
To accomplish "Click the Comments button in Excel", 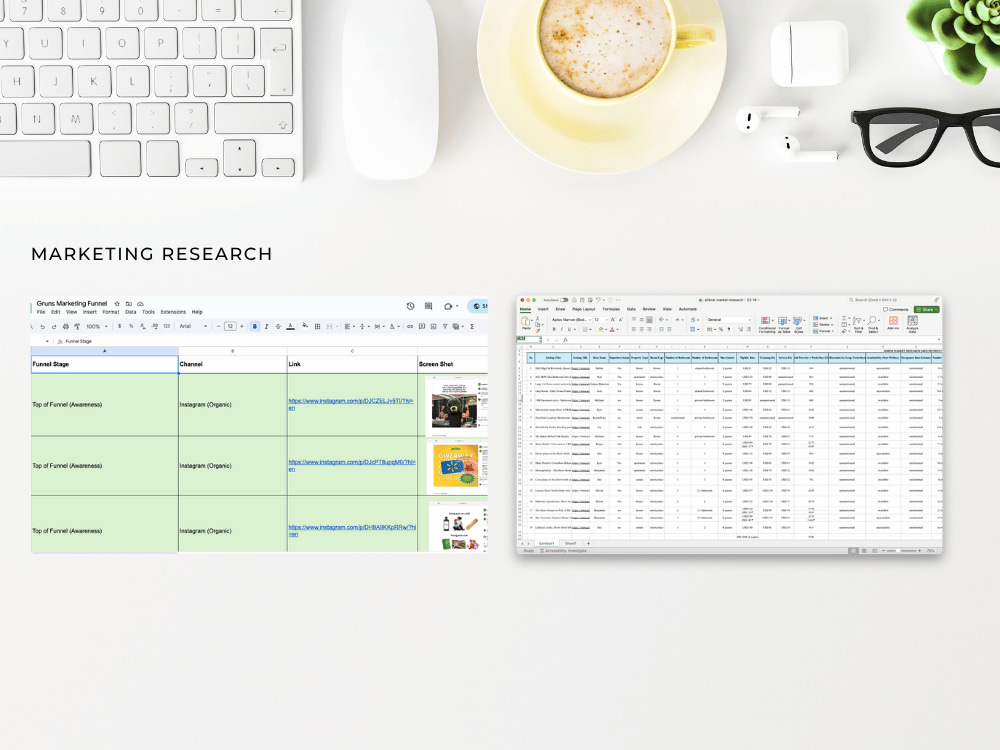I will point(895,309).
